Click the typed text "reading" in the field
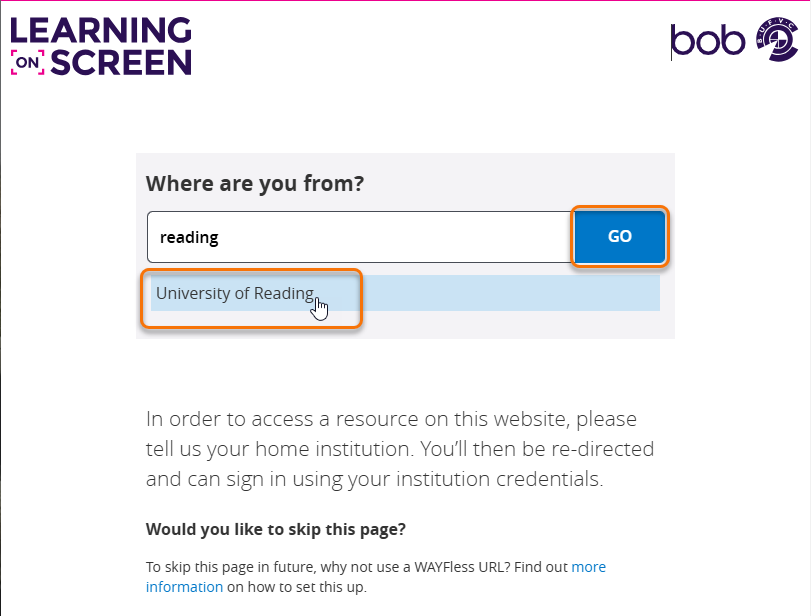This screenshot has width=811, height=616. [189, 238]
